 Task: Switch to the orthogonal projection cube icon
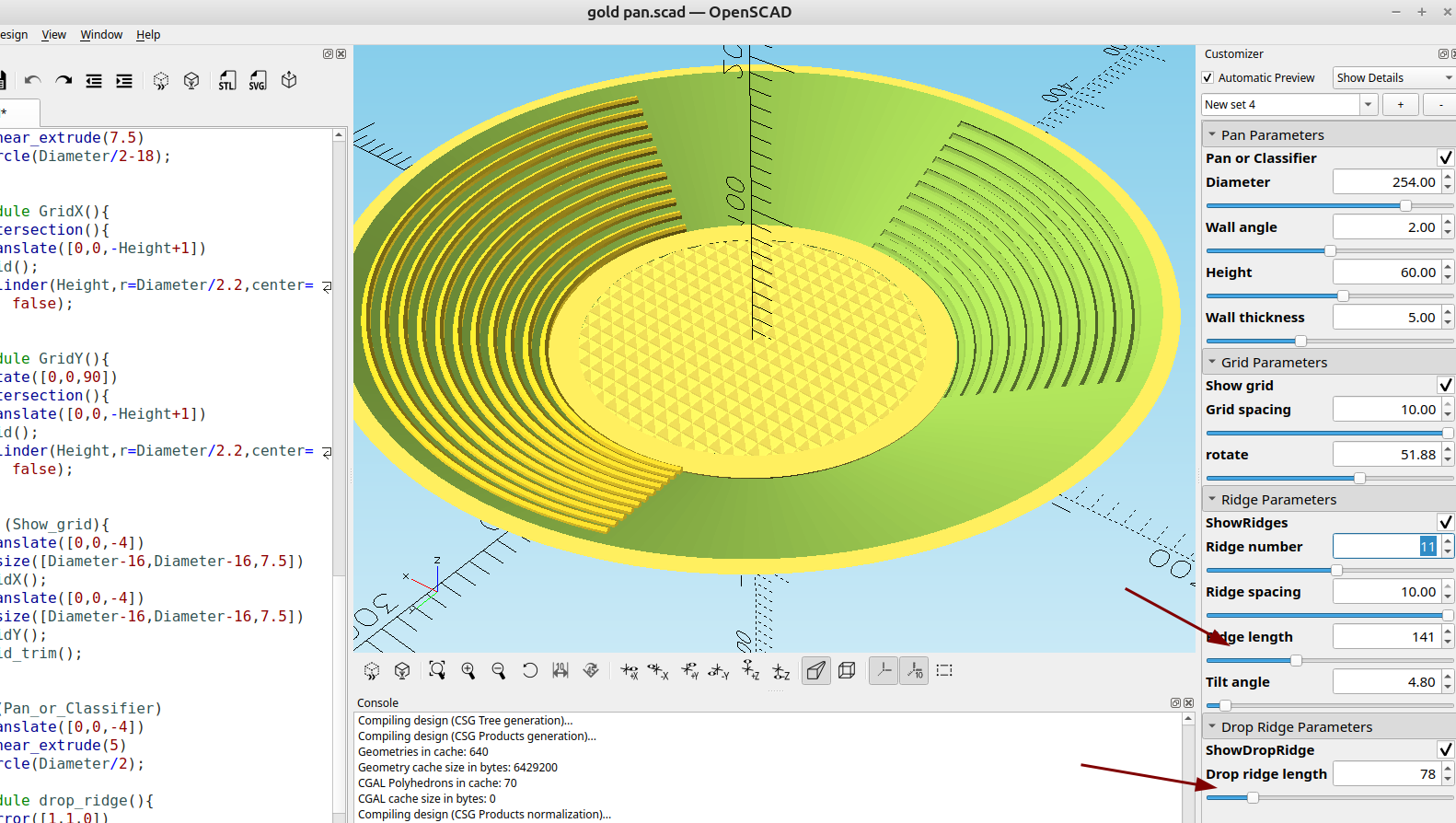(847, 670)
